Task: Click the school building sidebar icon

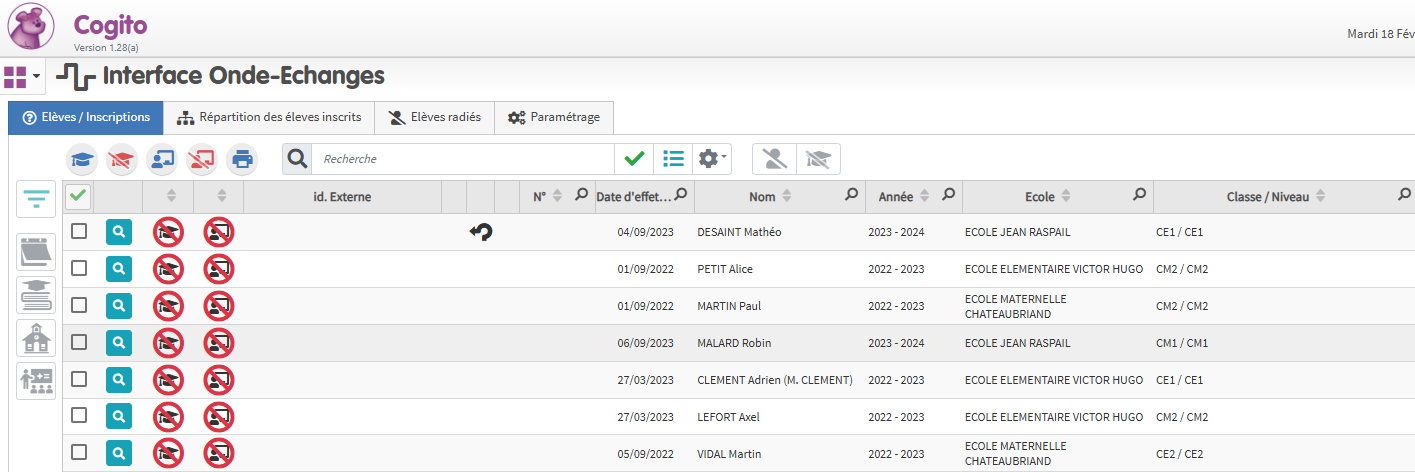Action: pos(36,338)
